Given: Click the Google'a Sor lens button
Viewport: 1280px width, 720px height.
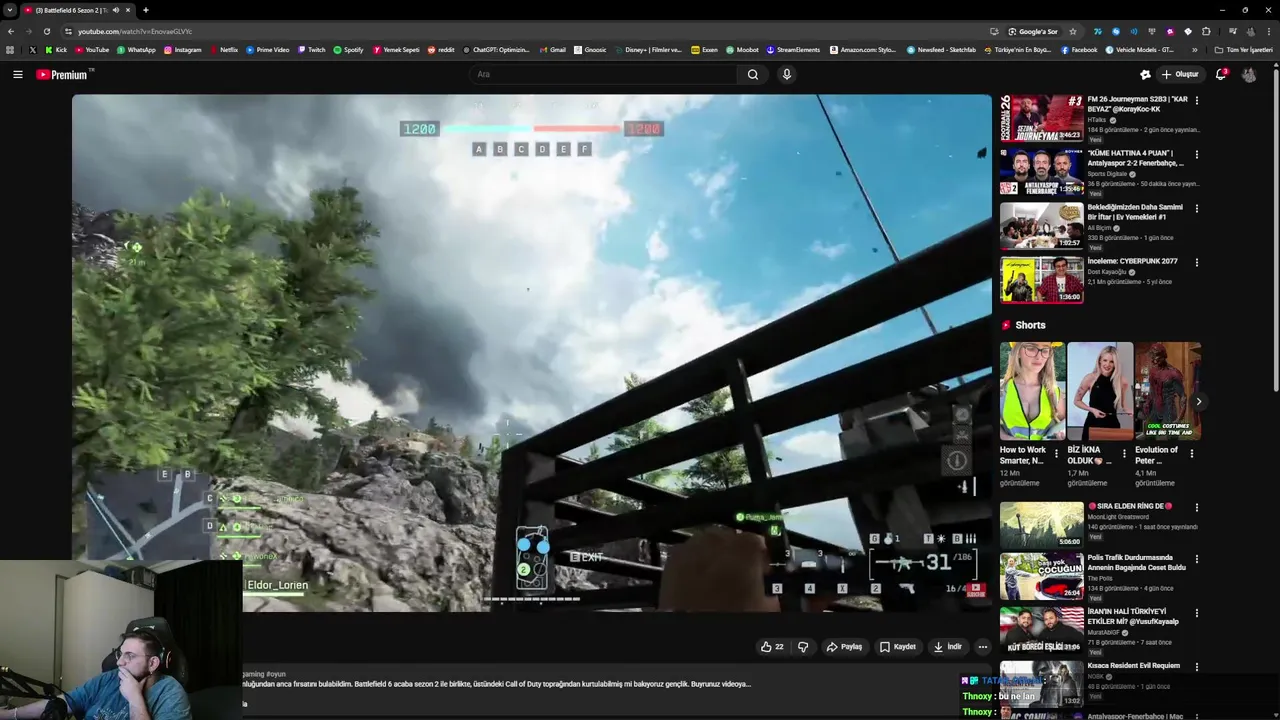Looking at the screenshot, I should [x=1034, y=31].
